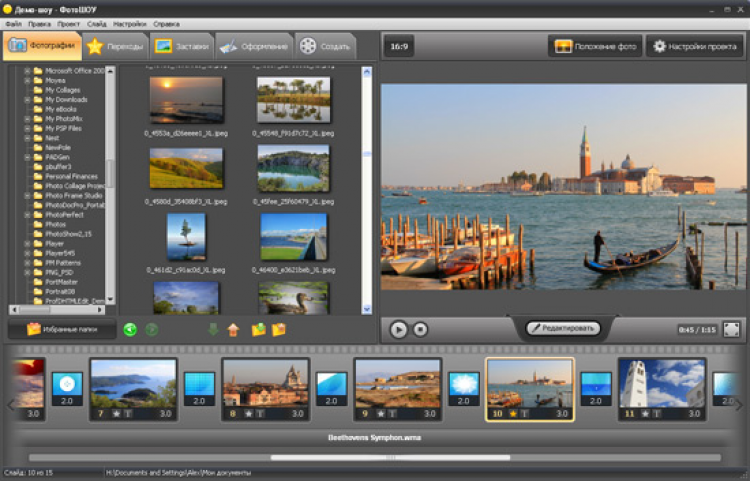The width and height of the screenshot is (750, 481).
Task: Open the starburst transition before slide 10
Action: click(463, 389)
